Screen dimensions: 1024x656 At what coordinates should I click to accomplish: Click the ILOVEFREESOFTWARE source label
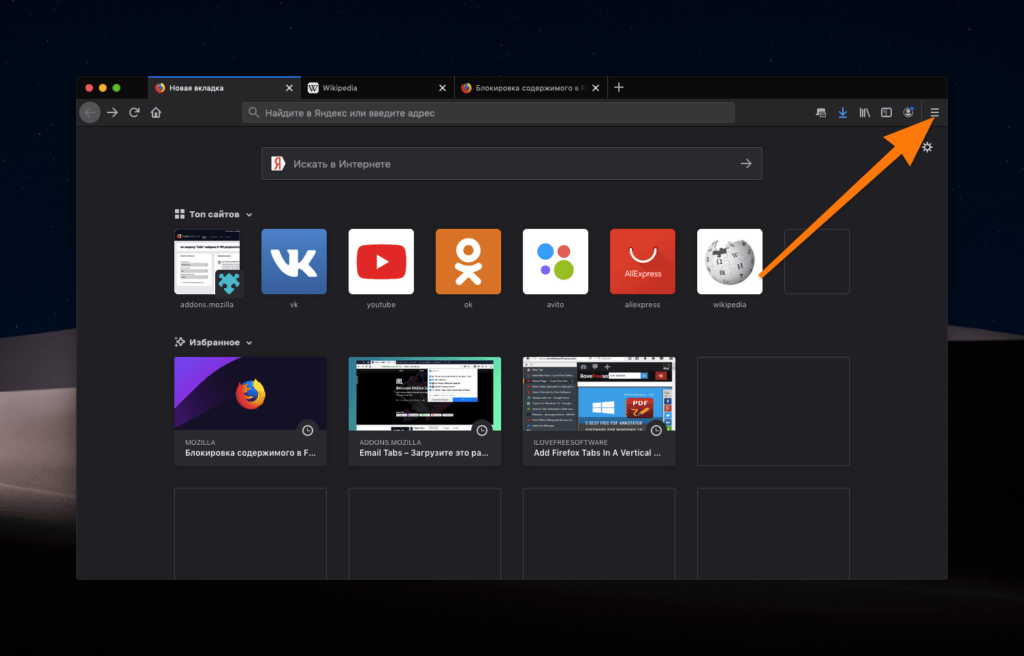coord(570,442)
